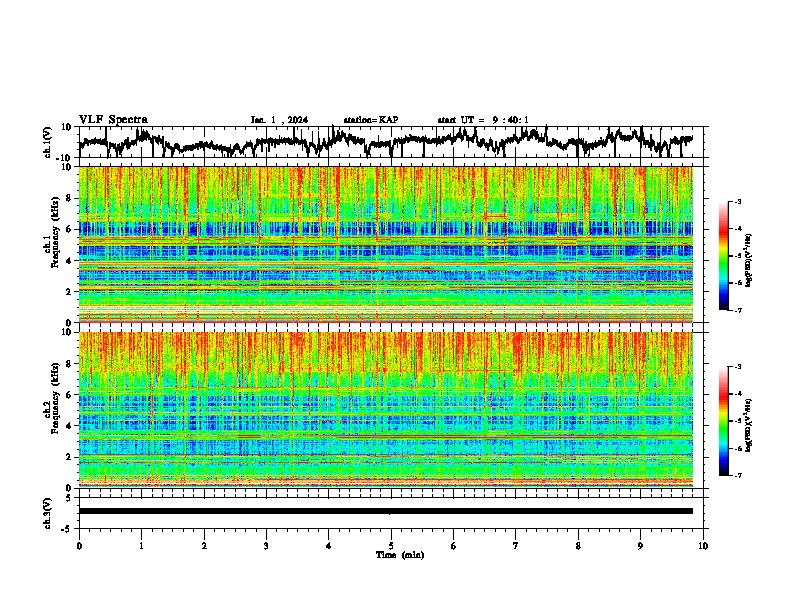
Task: Click the "VLF Spectra" plot title
Action: click(113, 120)
